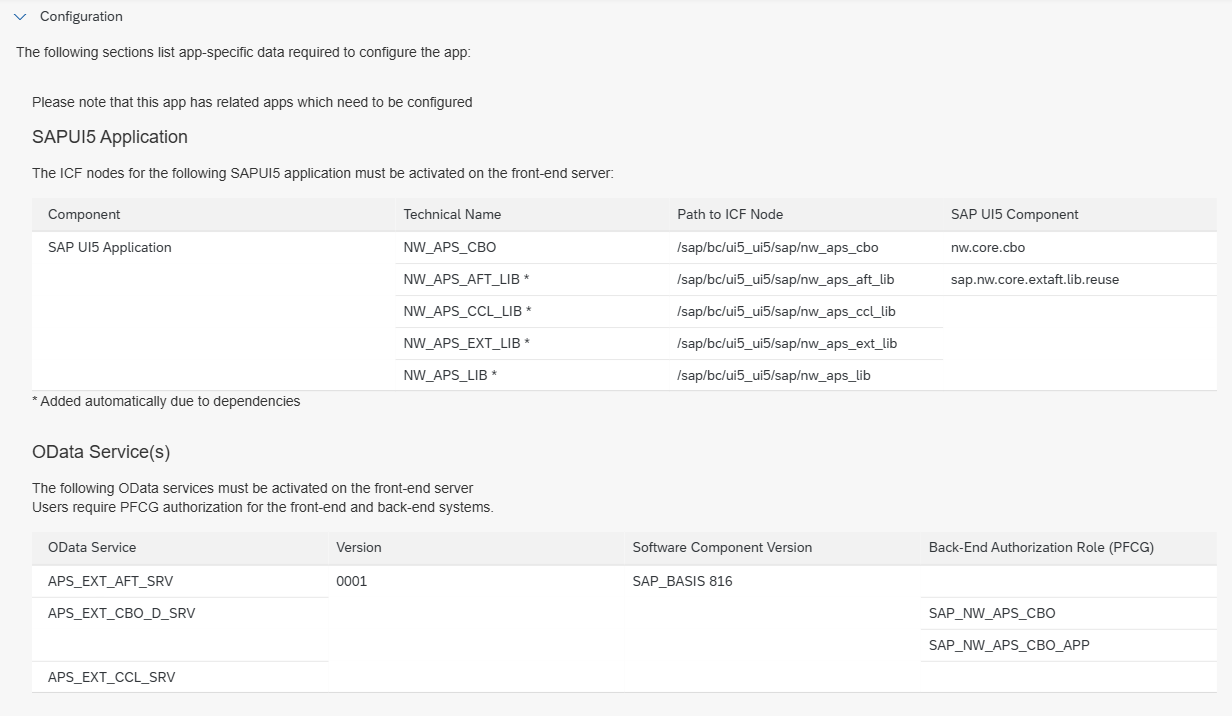Select the Technical Name column header

(452, 214)
